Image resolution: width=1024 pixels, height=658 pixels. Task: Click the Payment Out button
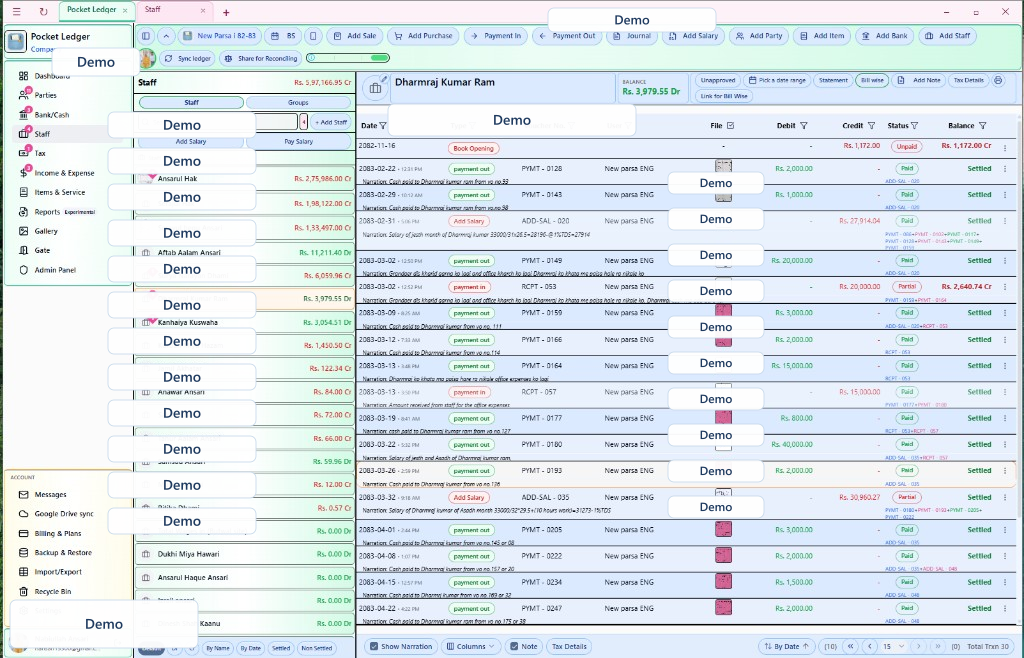coord(568,36)
